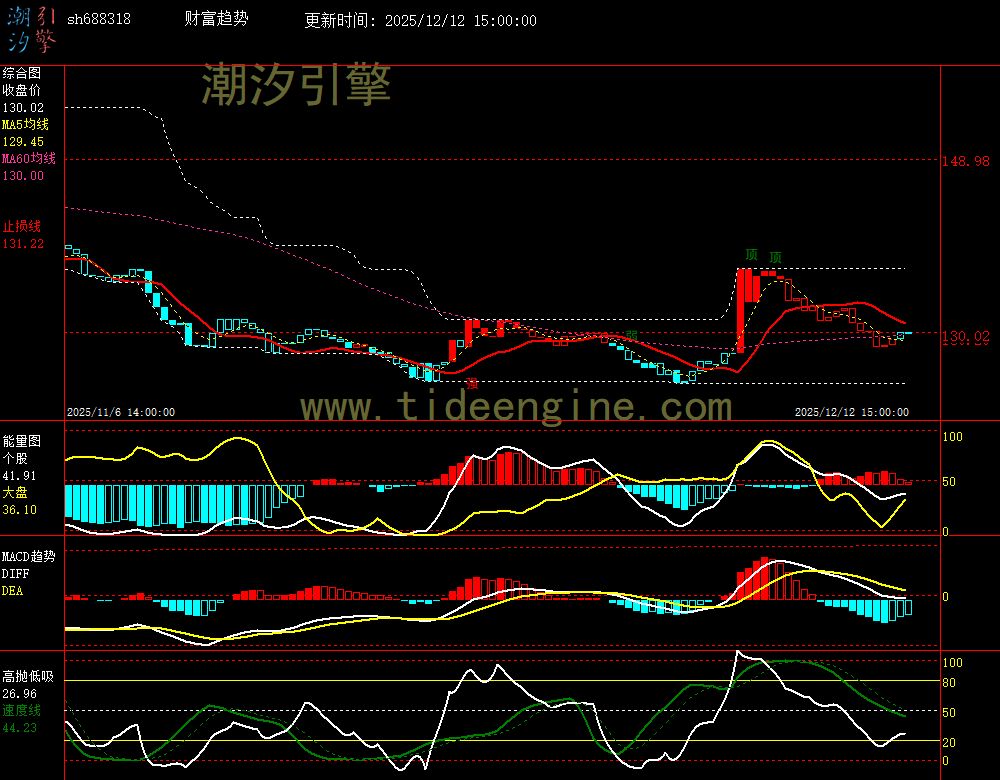Click the 148.98 price axis label
Image resolution: width=1000 pixels, height=780 pixels.
click(966, 160)
